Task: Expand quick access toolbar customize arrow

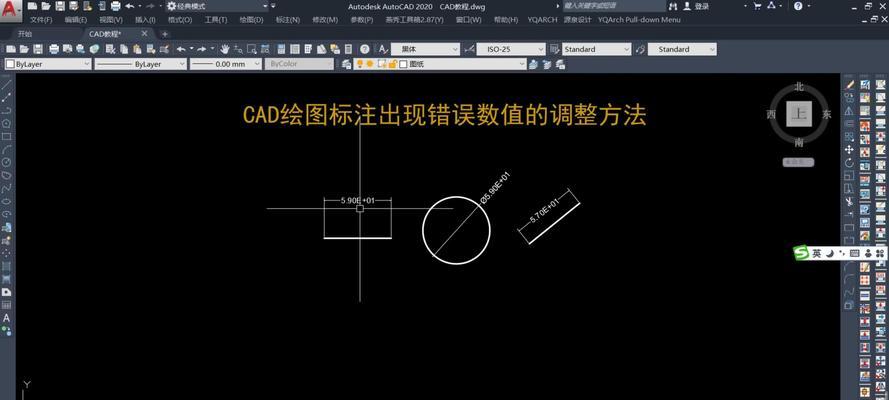Action: 273,6
